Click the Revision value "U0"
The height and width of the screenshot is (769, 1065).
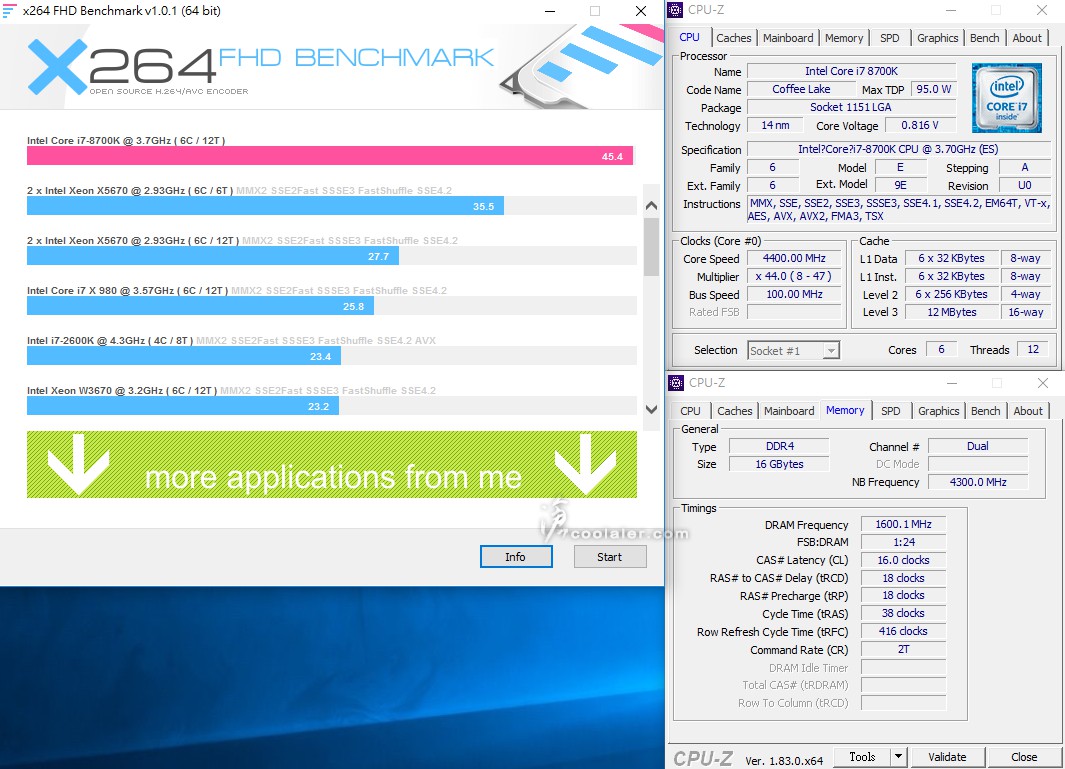coord(1024,185)
